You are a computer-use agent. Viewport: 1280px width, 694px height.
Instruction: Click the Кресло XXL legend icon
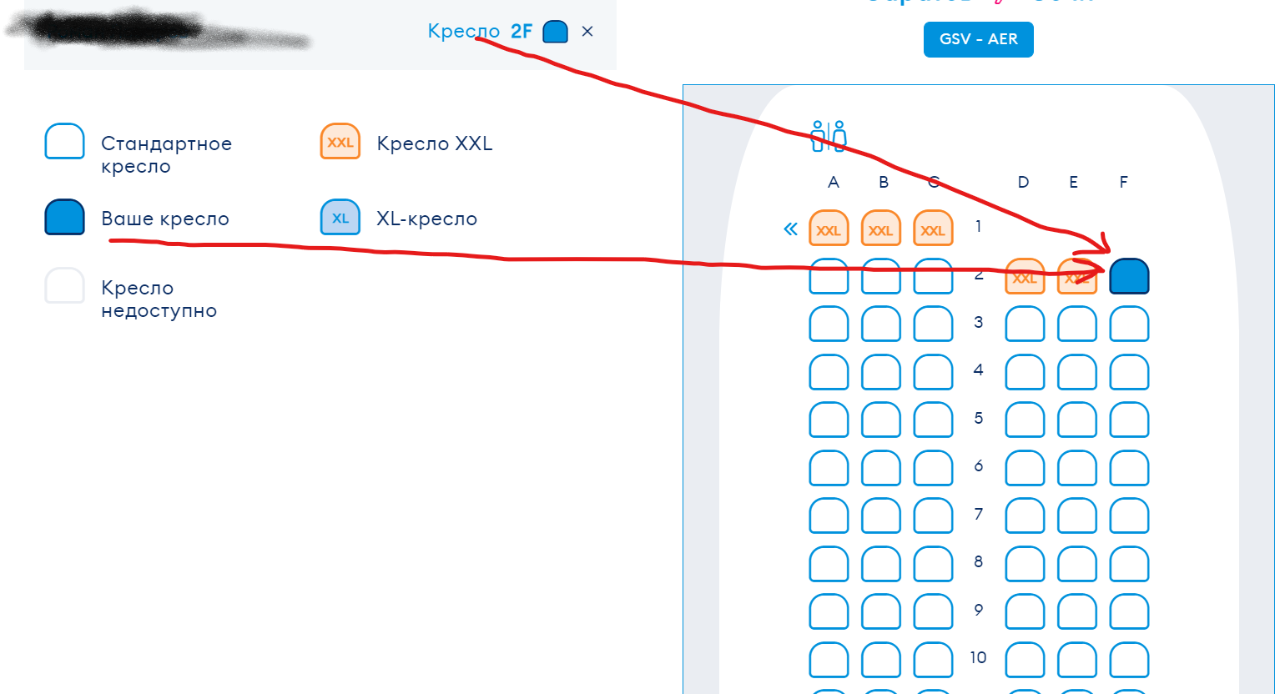pos(340,143)
